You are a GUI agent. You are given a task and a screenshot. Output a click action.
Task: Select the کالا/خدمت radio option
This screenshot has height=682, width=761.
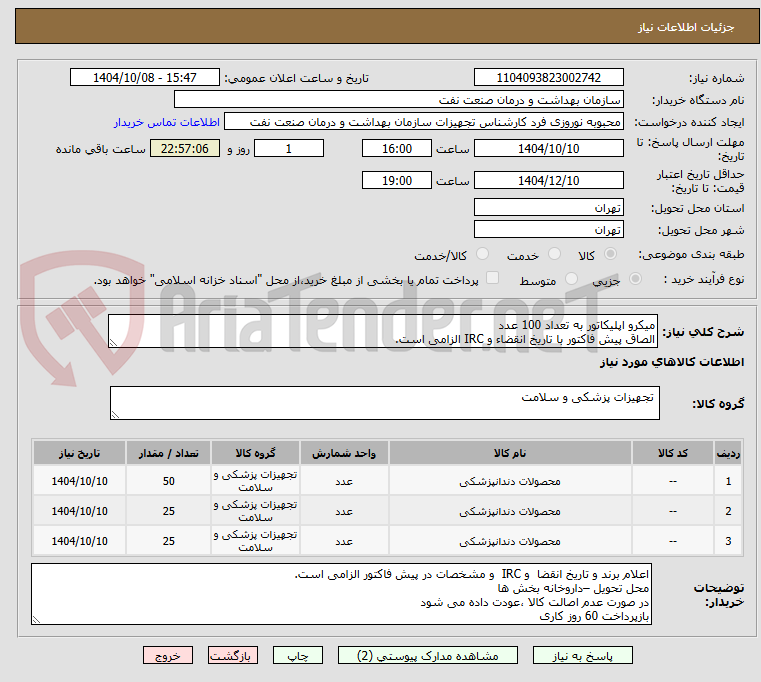[482, 254]
